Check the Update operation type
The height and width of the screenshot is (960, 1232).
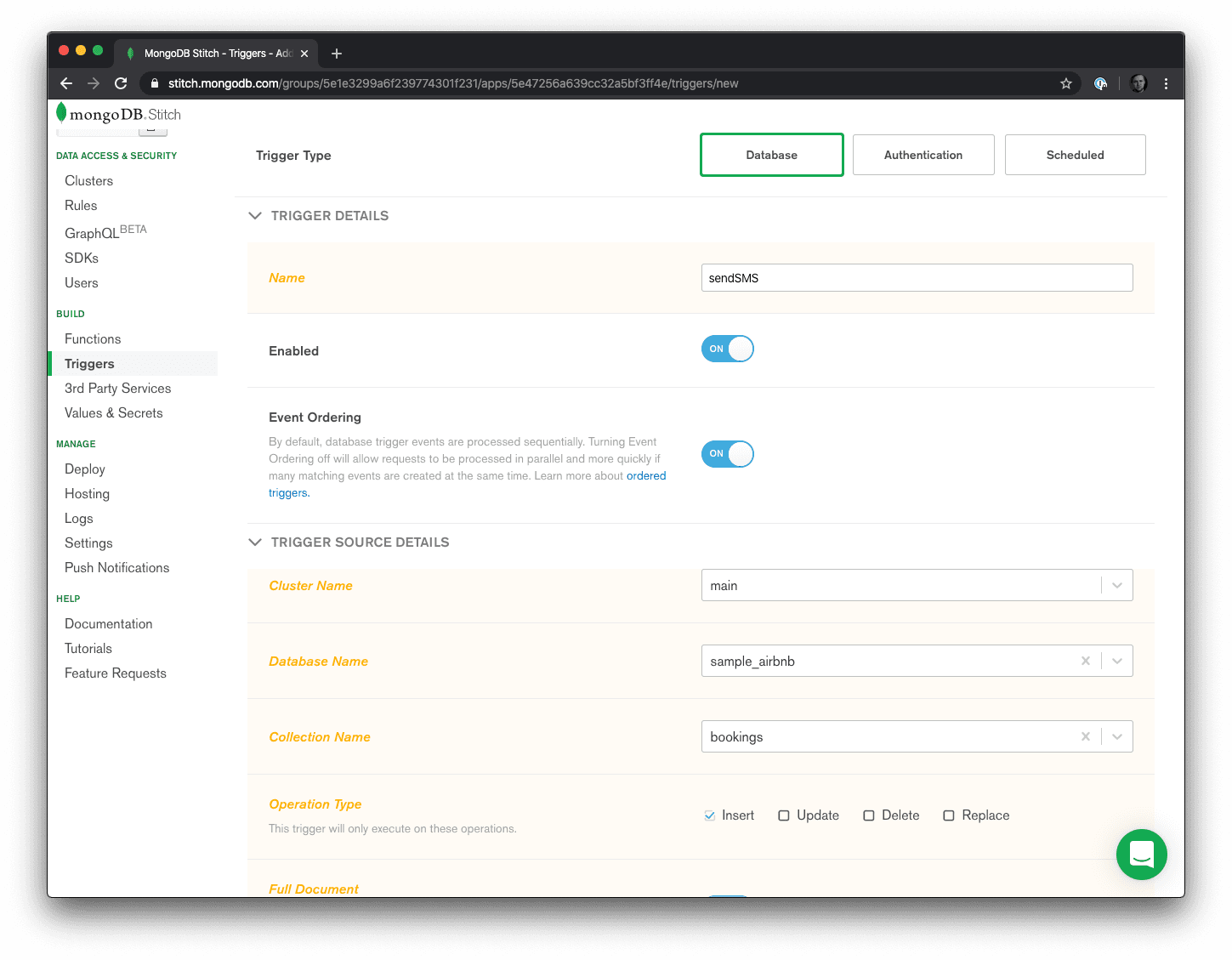click(784, 815)
